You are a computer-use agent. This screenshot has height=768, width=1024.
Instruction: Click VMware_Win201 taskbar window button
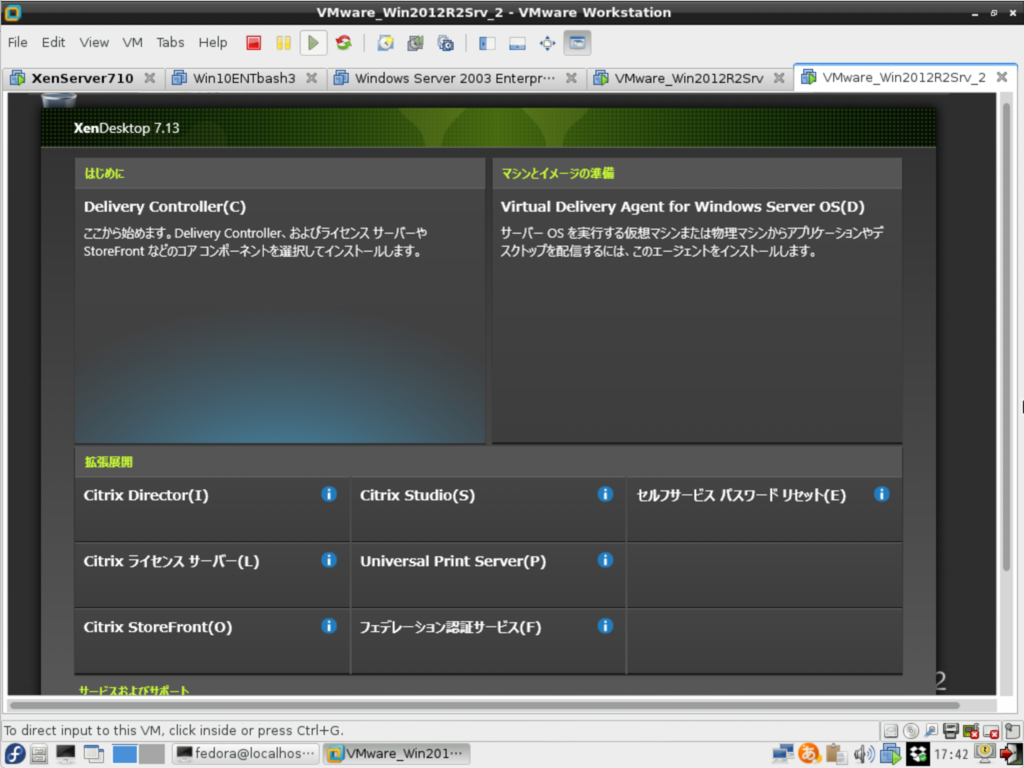pos(397,754)
